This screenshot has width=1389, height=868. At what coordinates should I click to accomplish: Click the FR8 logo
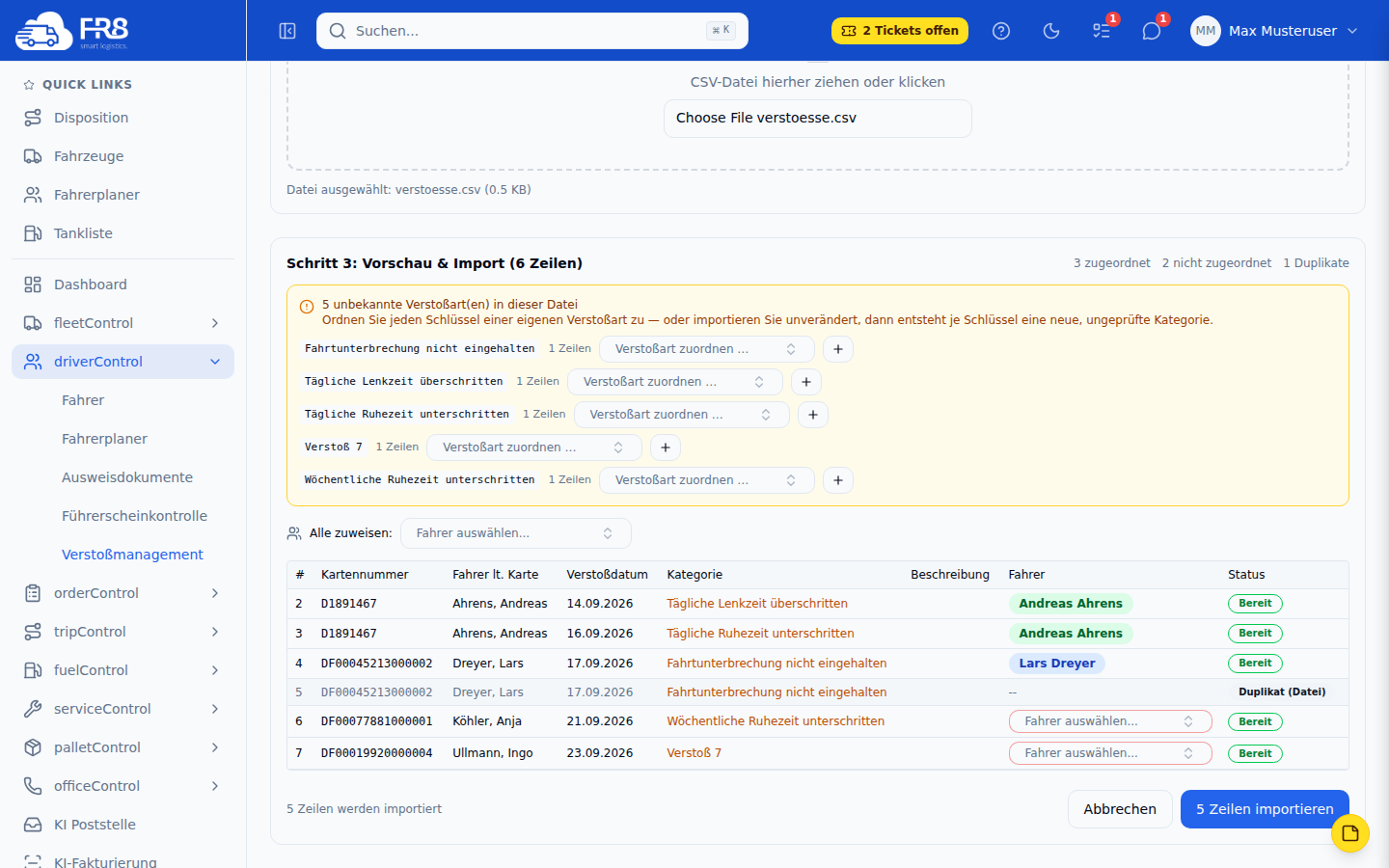pyautogui.click(x=72, y=31)
